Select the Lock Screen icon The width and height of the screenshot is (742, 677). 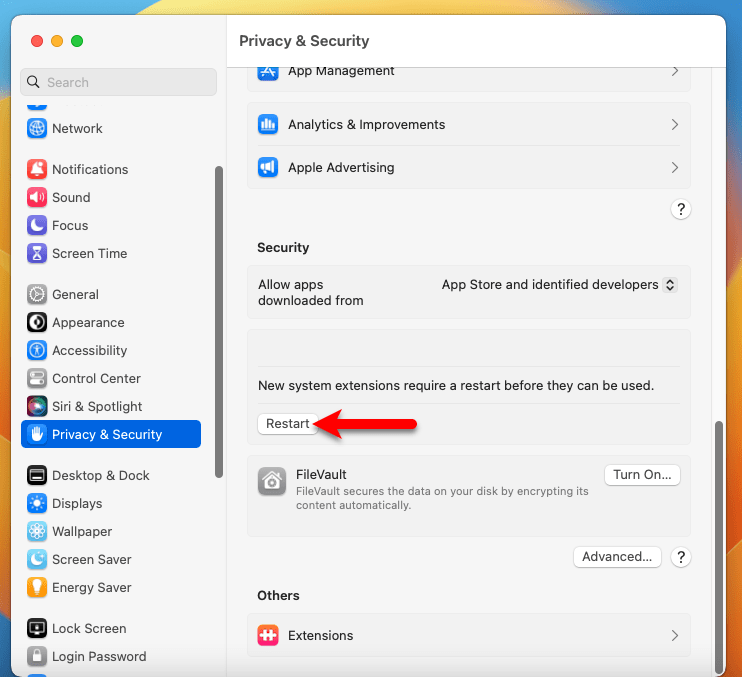pyautogui.click(x=37, y=628)
